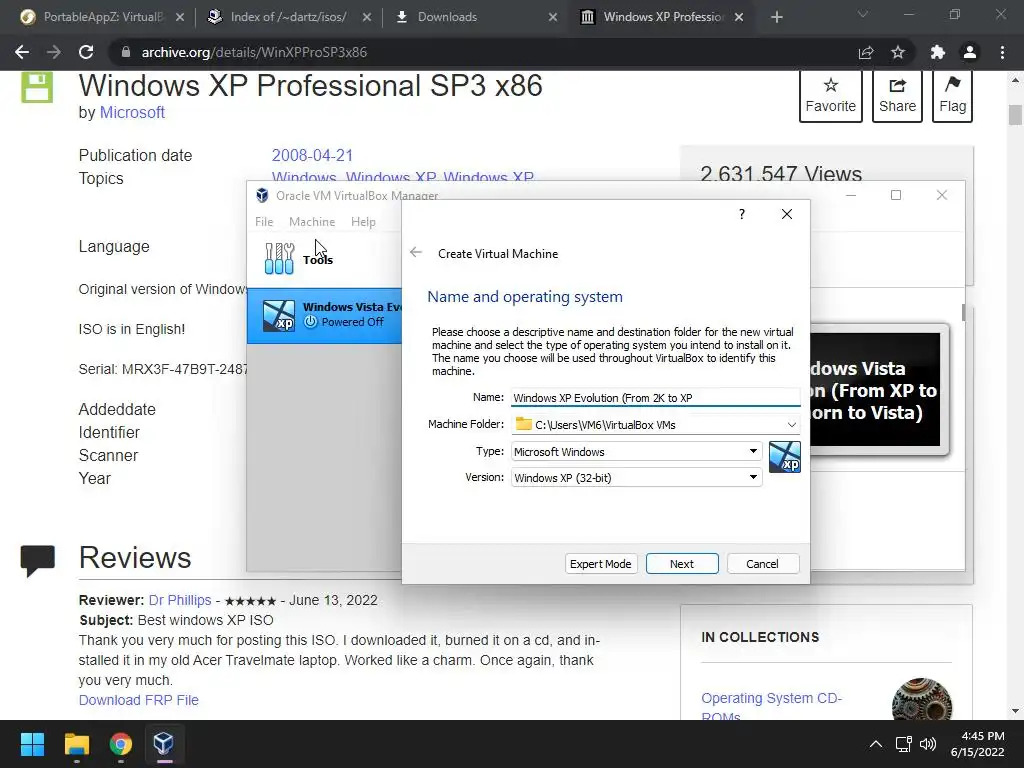
Task: Click the Windows XP OS type icon
Action: 784,456
